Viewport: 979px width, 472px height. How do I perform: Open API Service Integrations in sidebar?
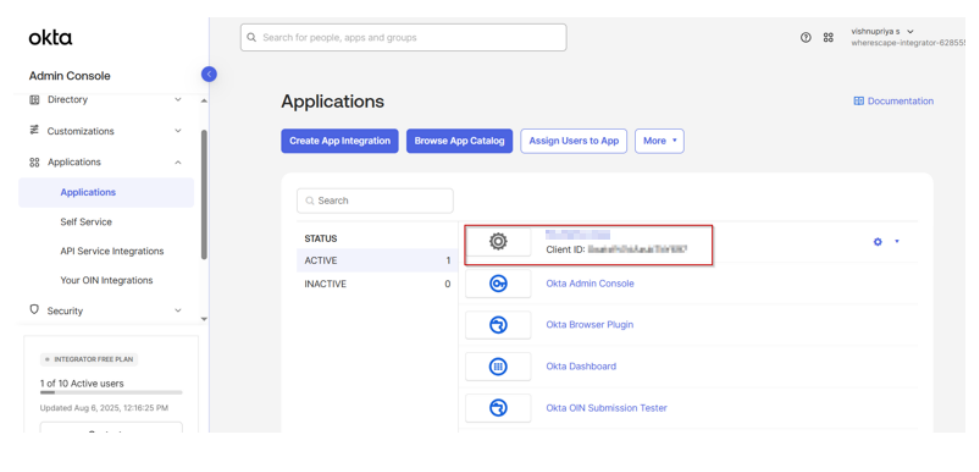click(112, 251)
